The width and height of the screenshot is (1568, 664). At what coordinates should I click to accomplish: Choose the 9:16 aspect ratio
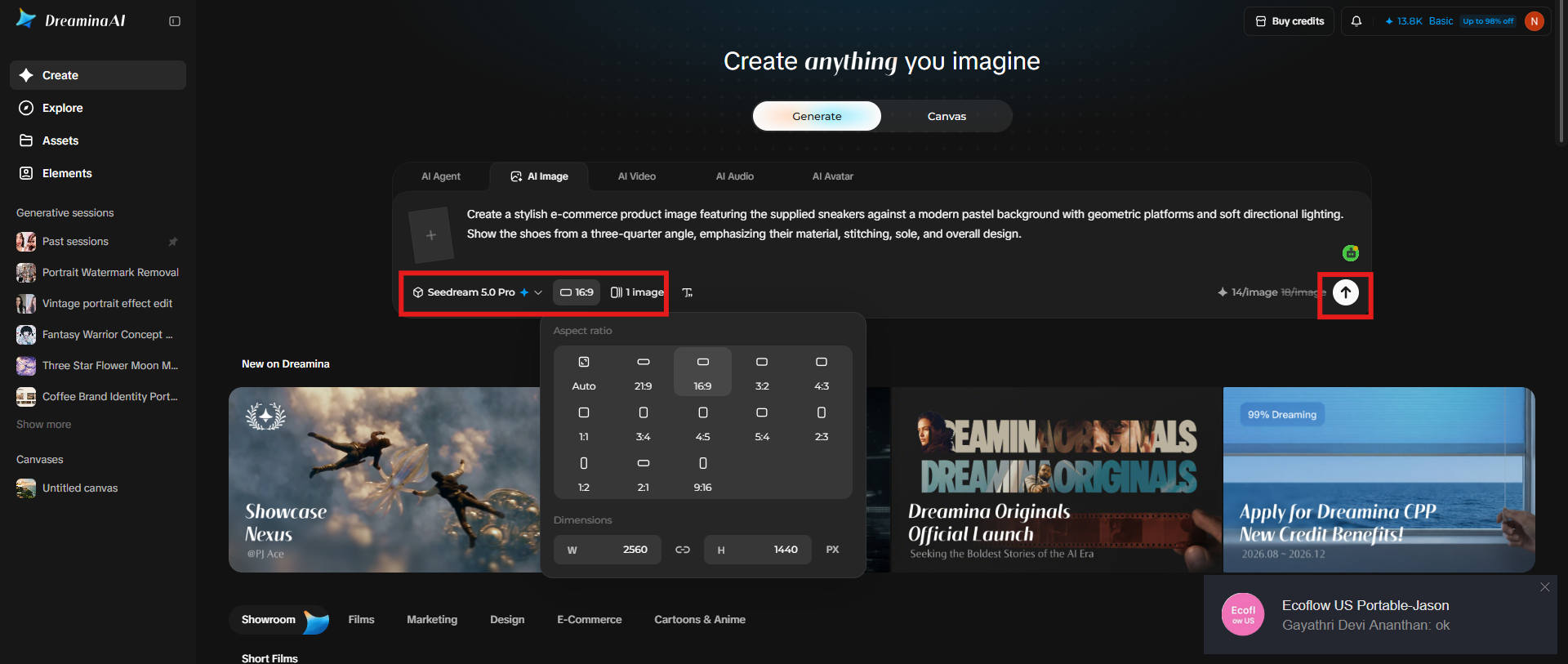point(702,474)
